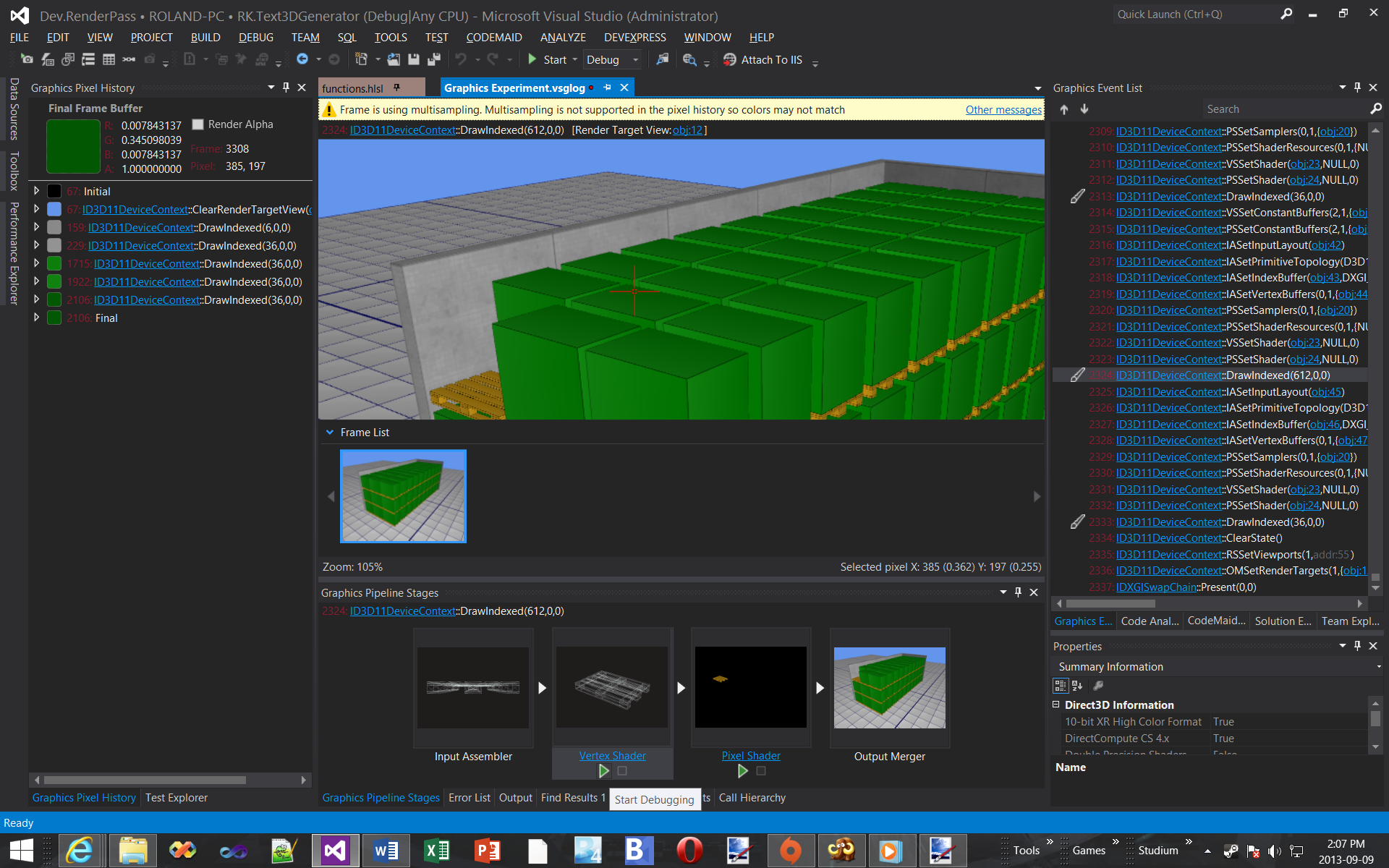
Task: Select the Pixel Shader pipeline stage icon
Action: pyautogui.click(x=750, y=687)
